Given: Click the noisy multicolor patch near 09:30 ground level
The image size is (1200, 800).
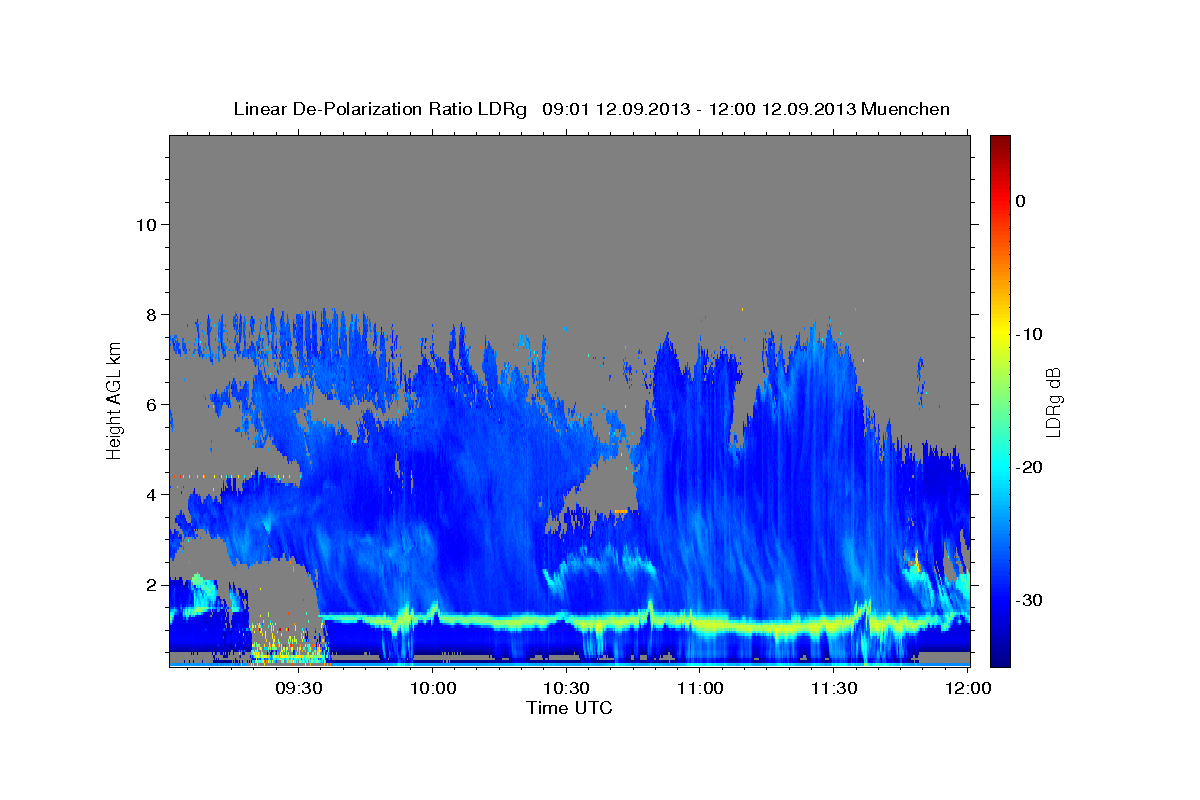Looking at the screenshot, I should [288, 642].
